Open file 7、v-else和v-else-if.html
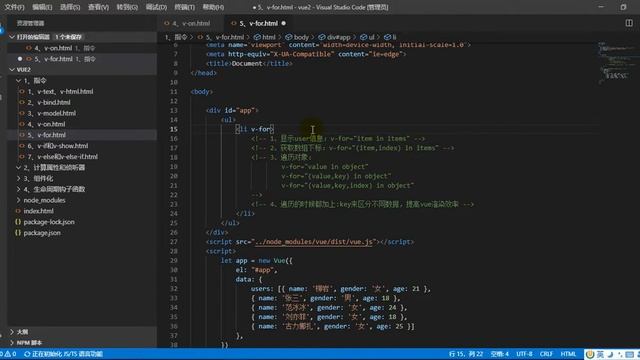The height and width of the screenshot is (360, 640). [82, 156]
